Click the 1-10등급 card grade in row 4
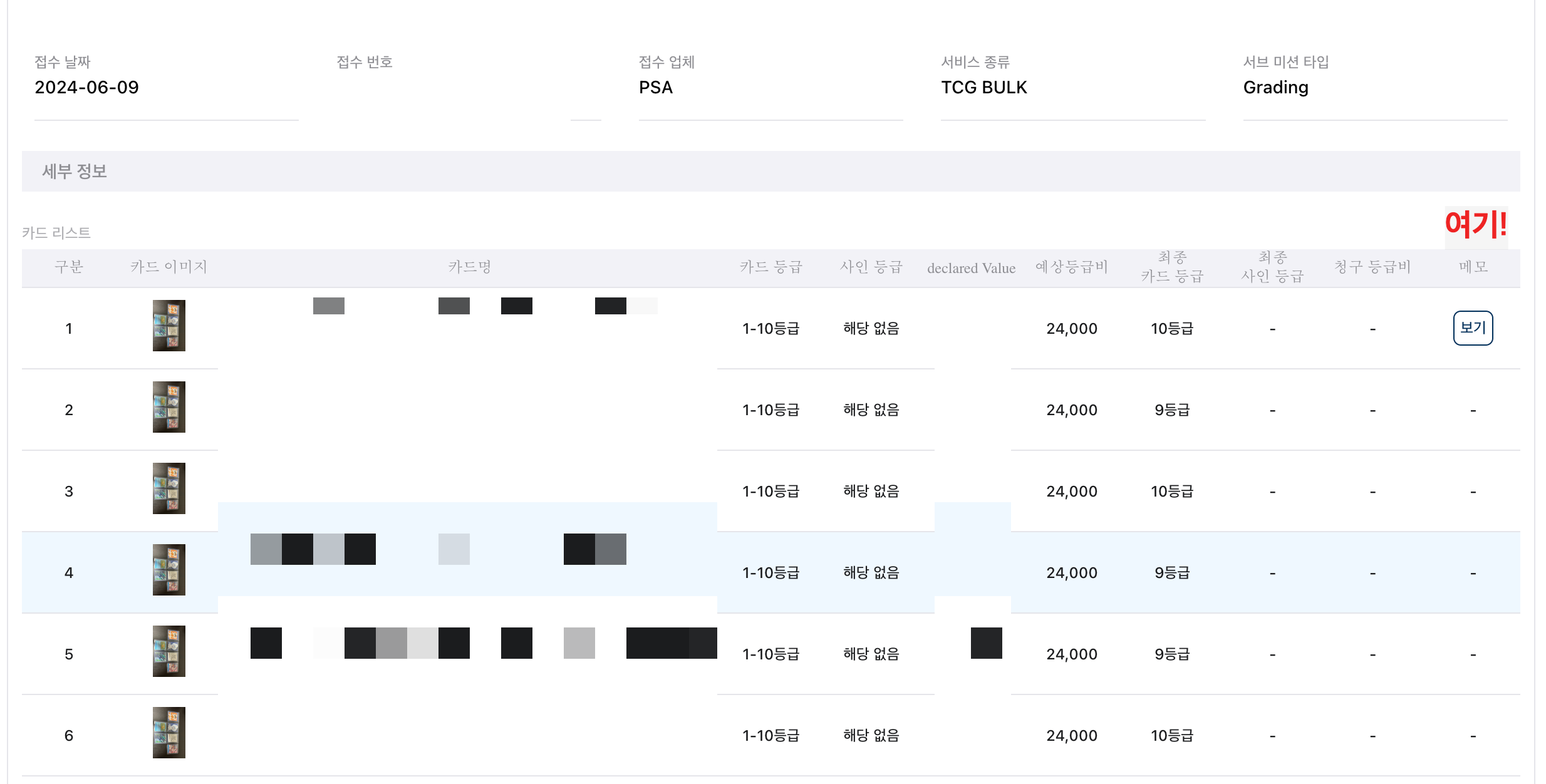 (x=771, y=573)
